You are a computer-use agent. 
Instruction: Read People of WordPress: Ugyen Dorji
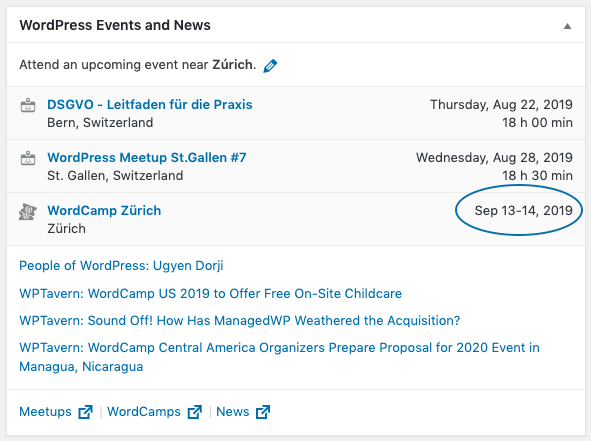(121, 266)
